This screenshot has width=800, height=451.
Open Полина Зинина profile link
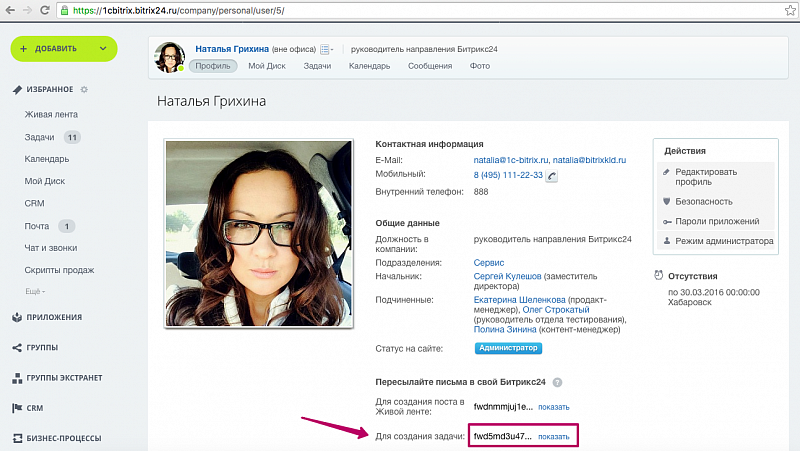[505, 330]
